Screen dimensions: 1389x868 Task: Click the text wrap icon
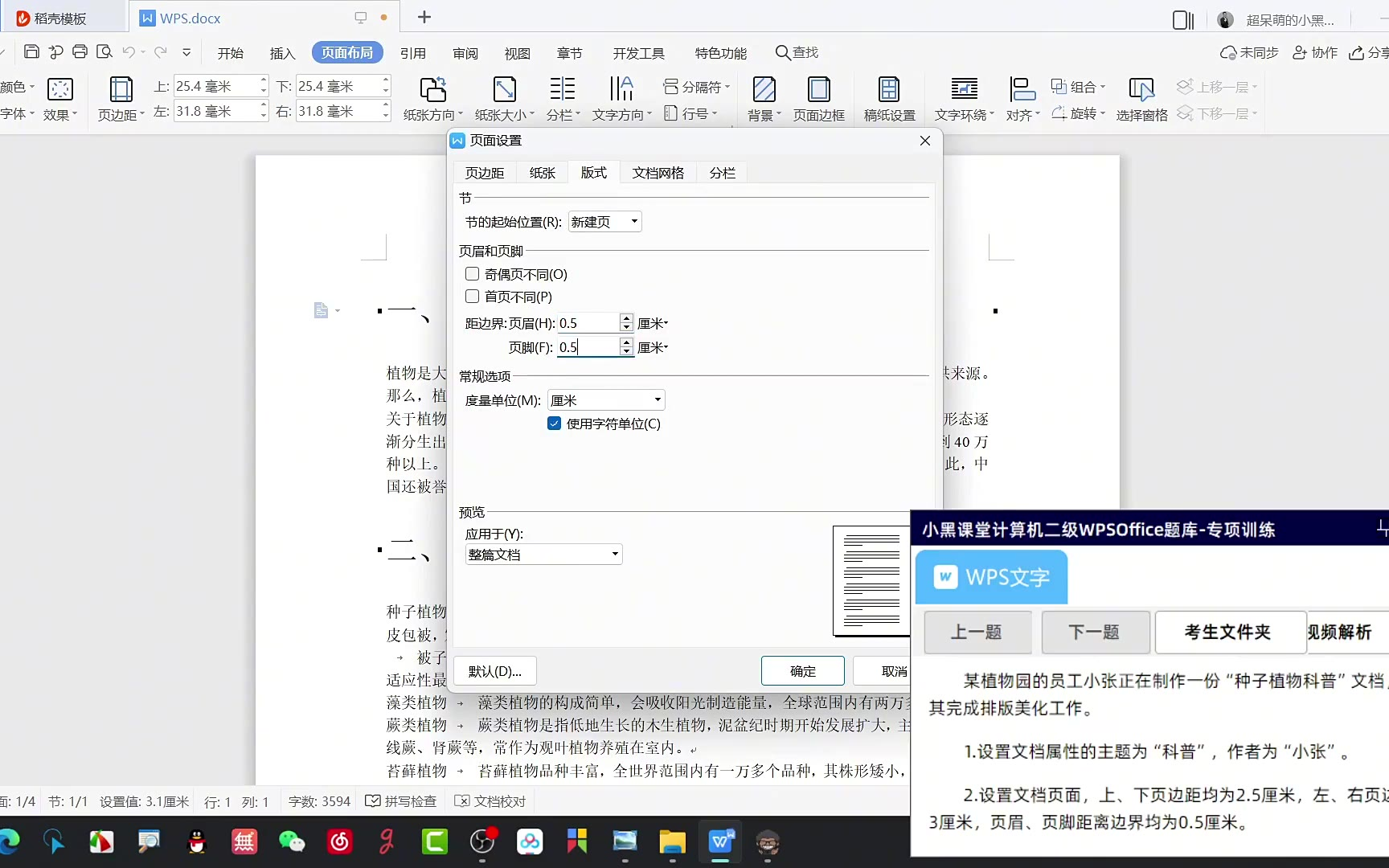964,90
